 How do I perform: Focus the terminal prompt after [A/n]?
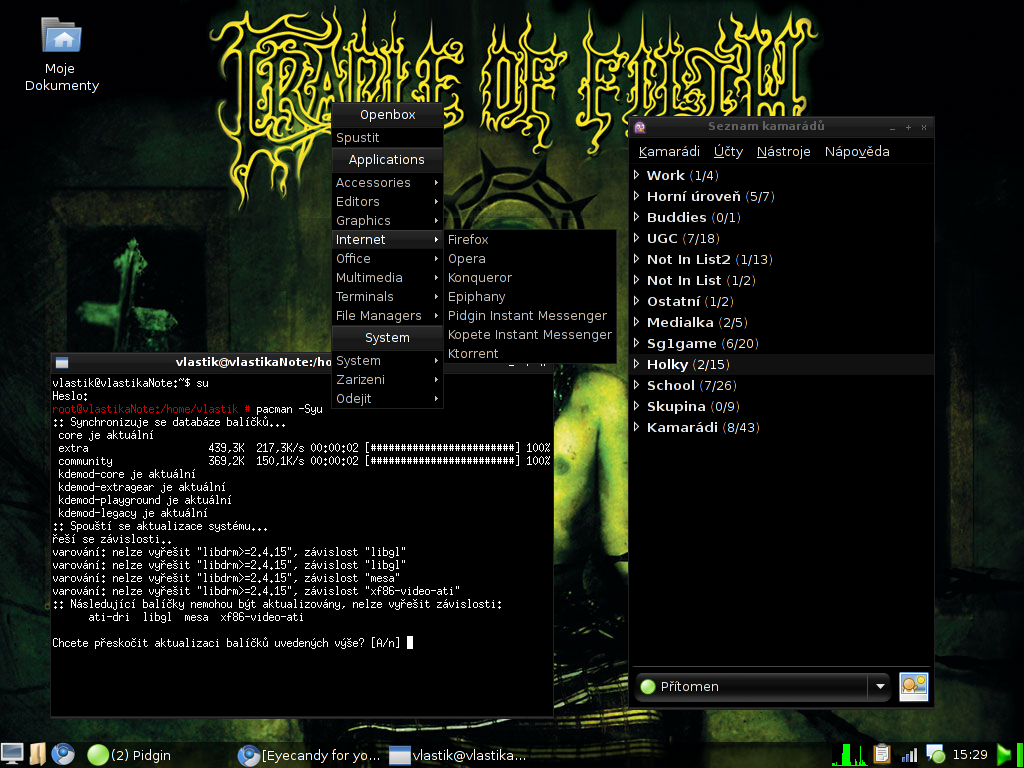(x=409, y=643)
